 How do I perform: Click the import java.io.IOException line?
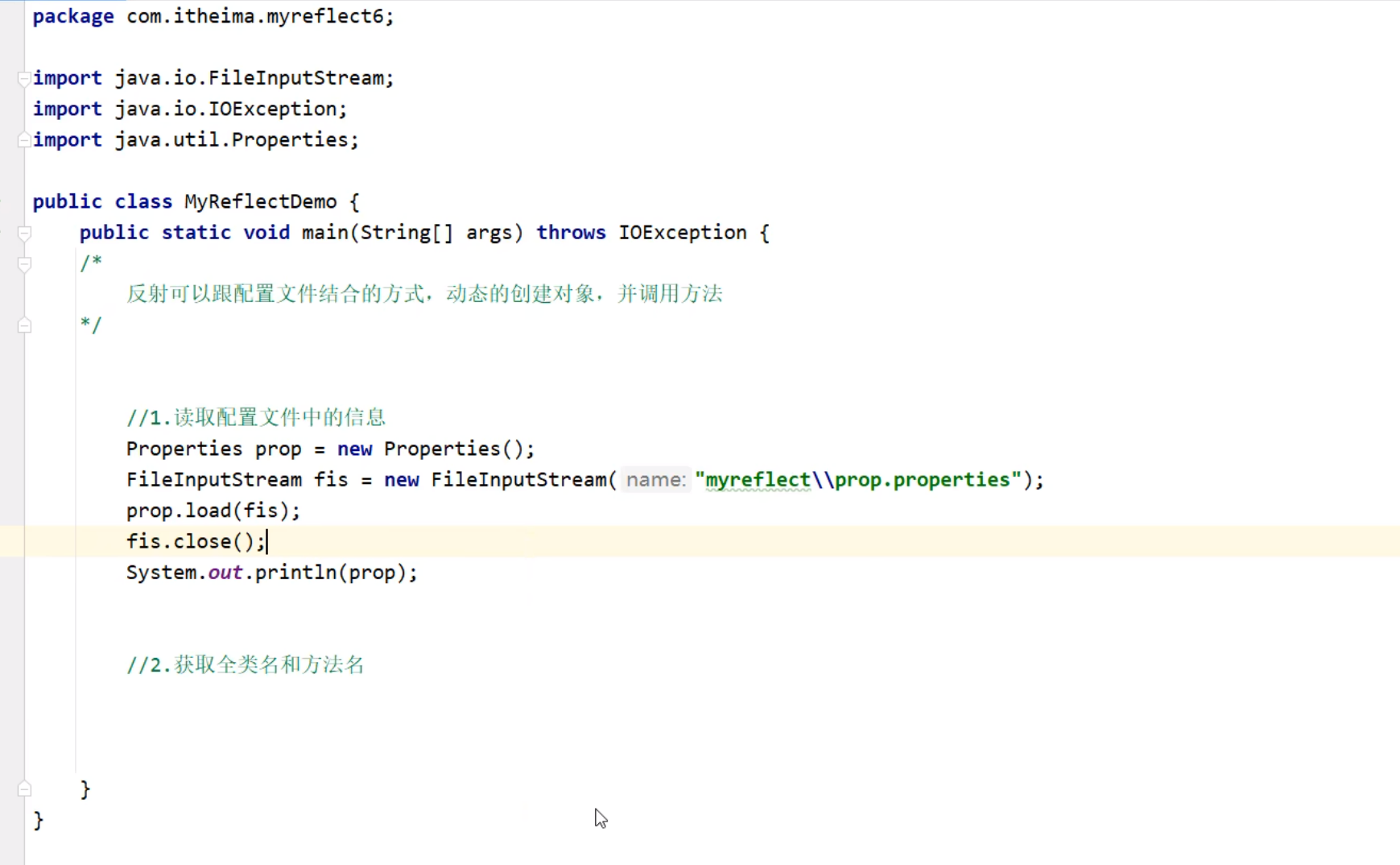pos(189,108)
